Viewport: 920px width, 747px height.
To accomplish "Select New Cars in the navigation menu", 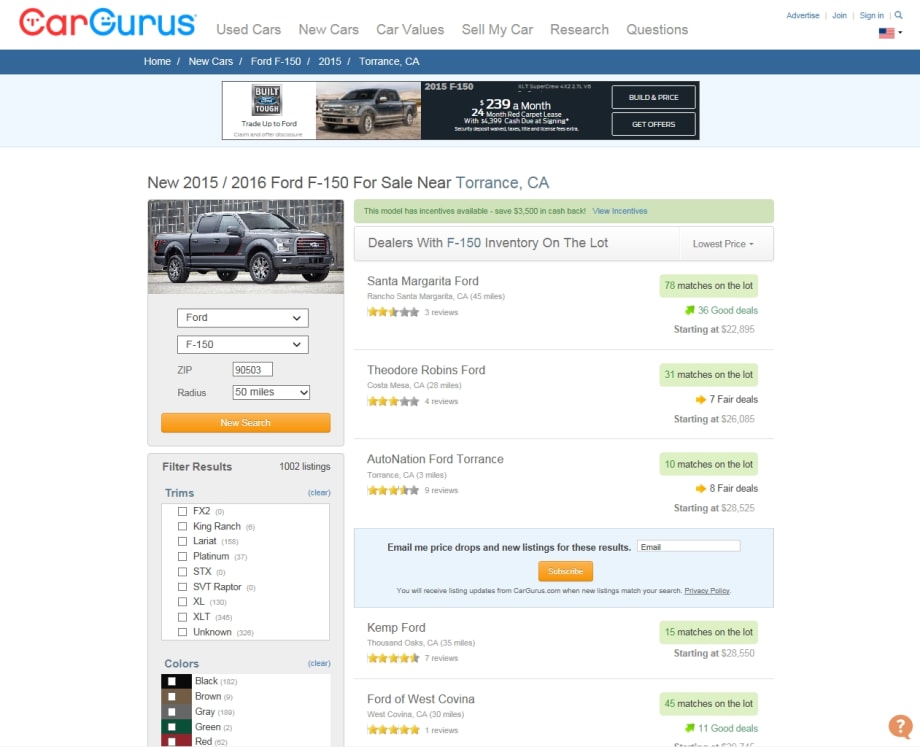I will coord(329,30).
